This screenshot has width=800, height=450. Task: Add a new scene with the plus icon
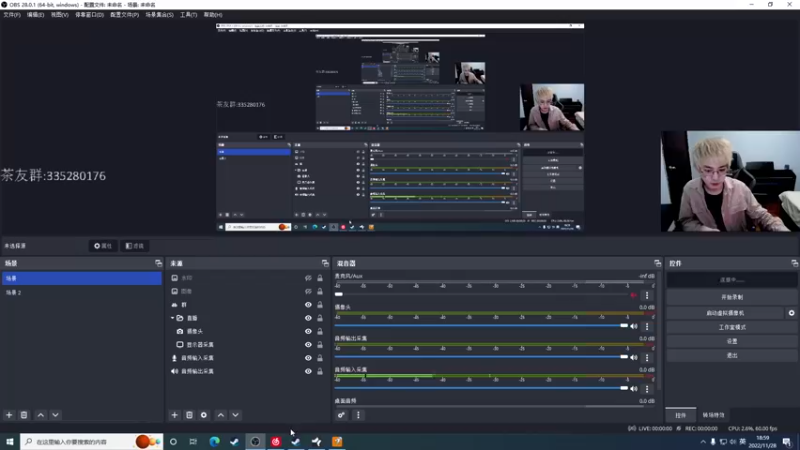[x=9, y=415]
